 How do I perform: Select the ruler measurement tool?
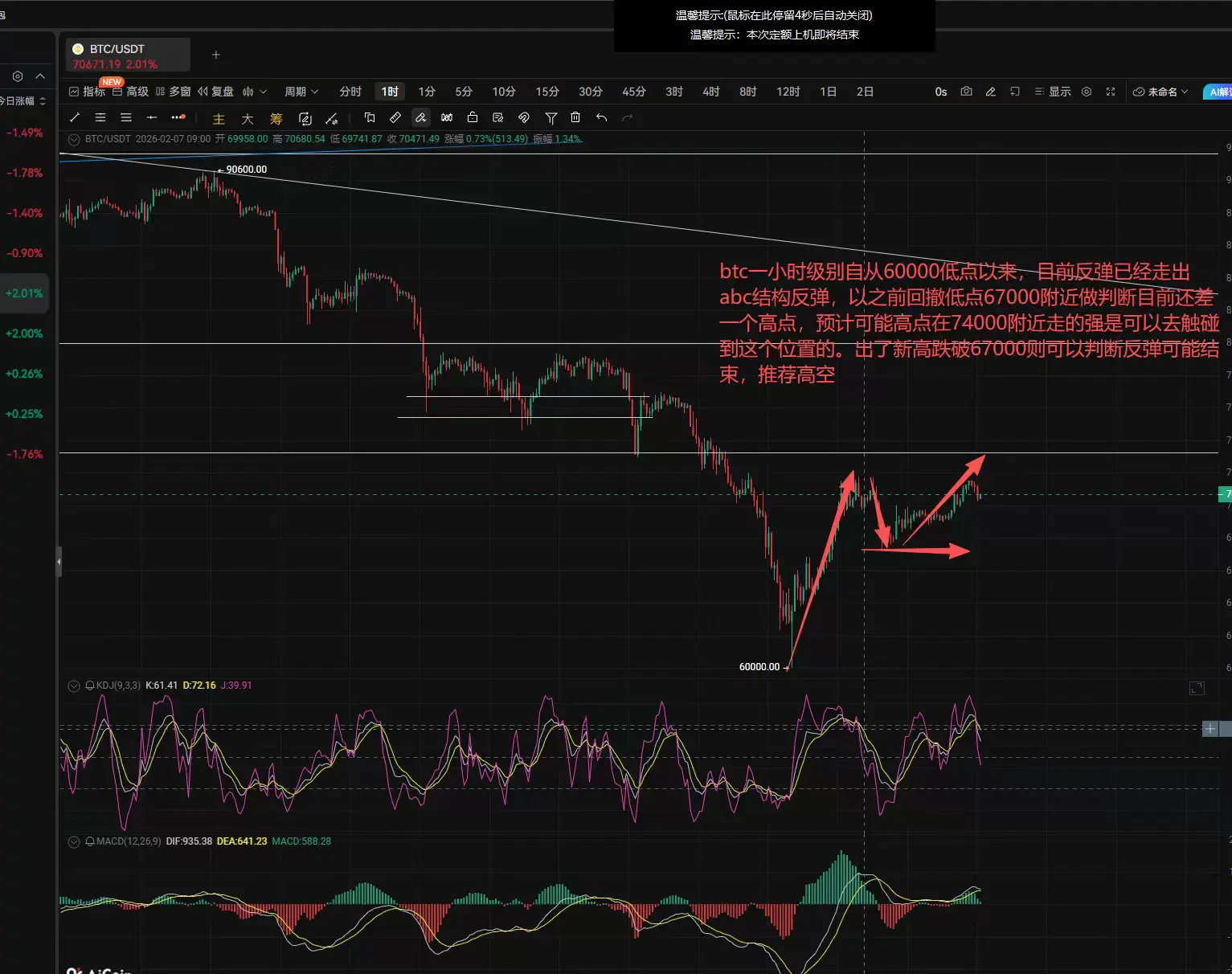pos(395,117)
